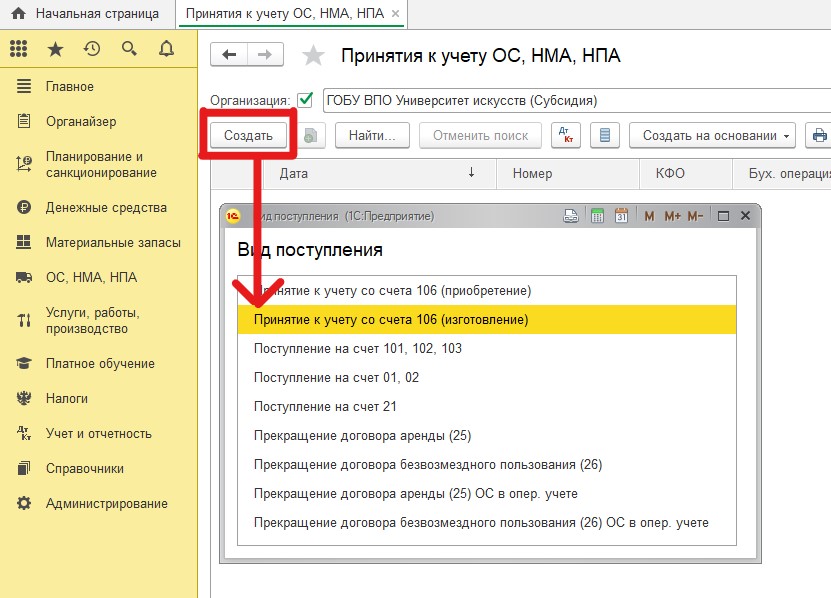831x598 pixels.
Task: Select Принятие к учету со счета 106 (изготовление)
Action: click(x=487, y=320)
